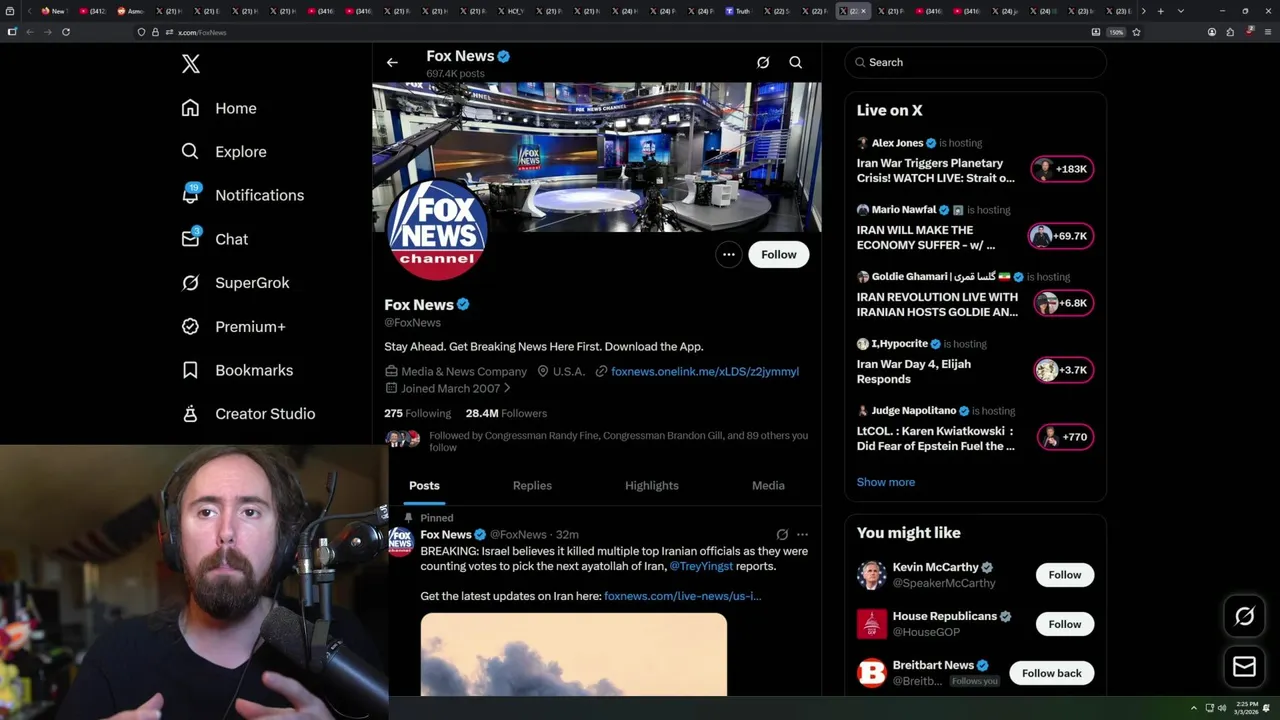Screen dimensions: 1280x720
Task: Open the 150% zoom level indicator
Action: coord(1116,32)
